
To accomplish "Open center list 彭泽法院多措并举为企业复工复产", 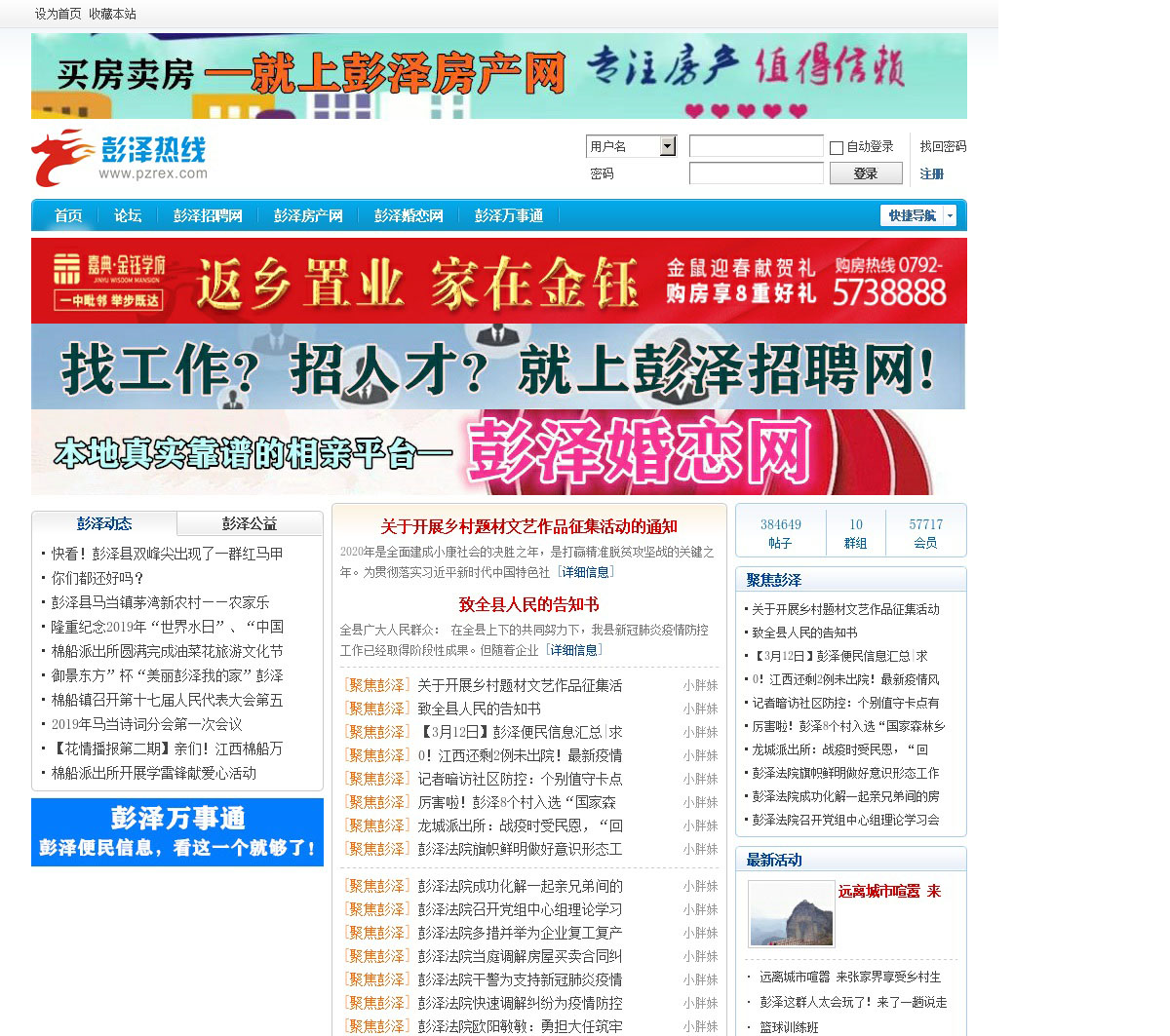I will click(520, 933).
